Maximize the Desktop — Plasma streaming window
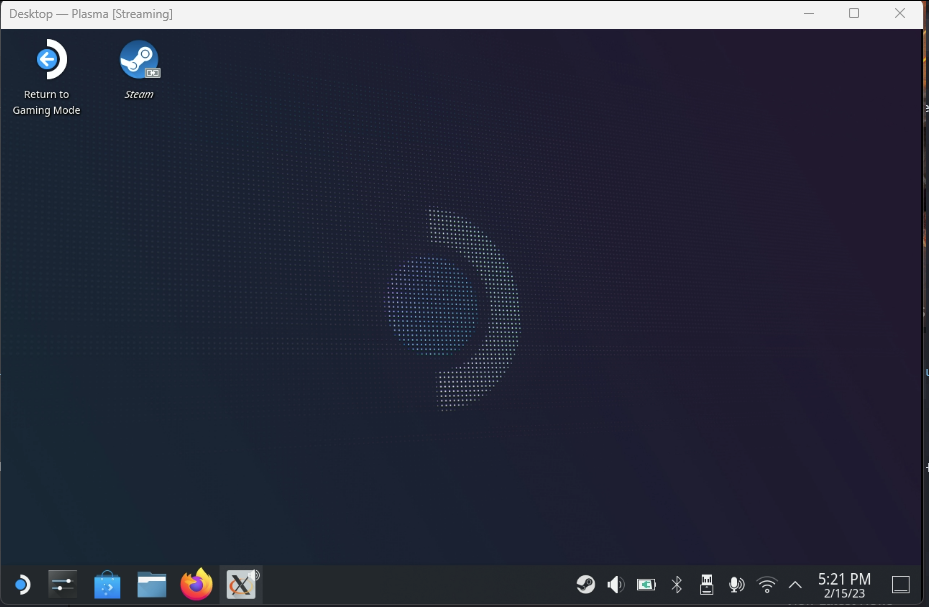The height and width of the screenshot is (607, 929). tap(853, 14)
